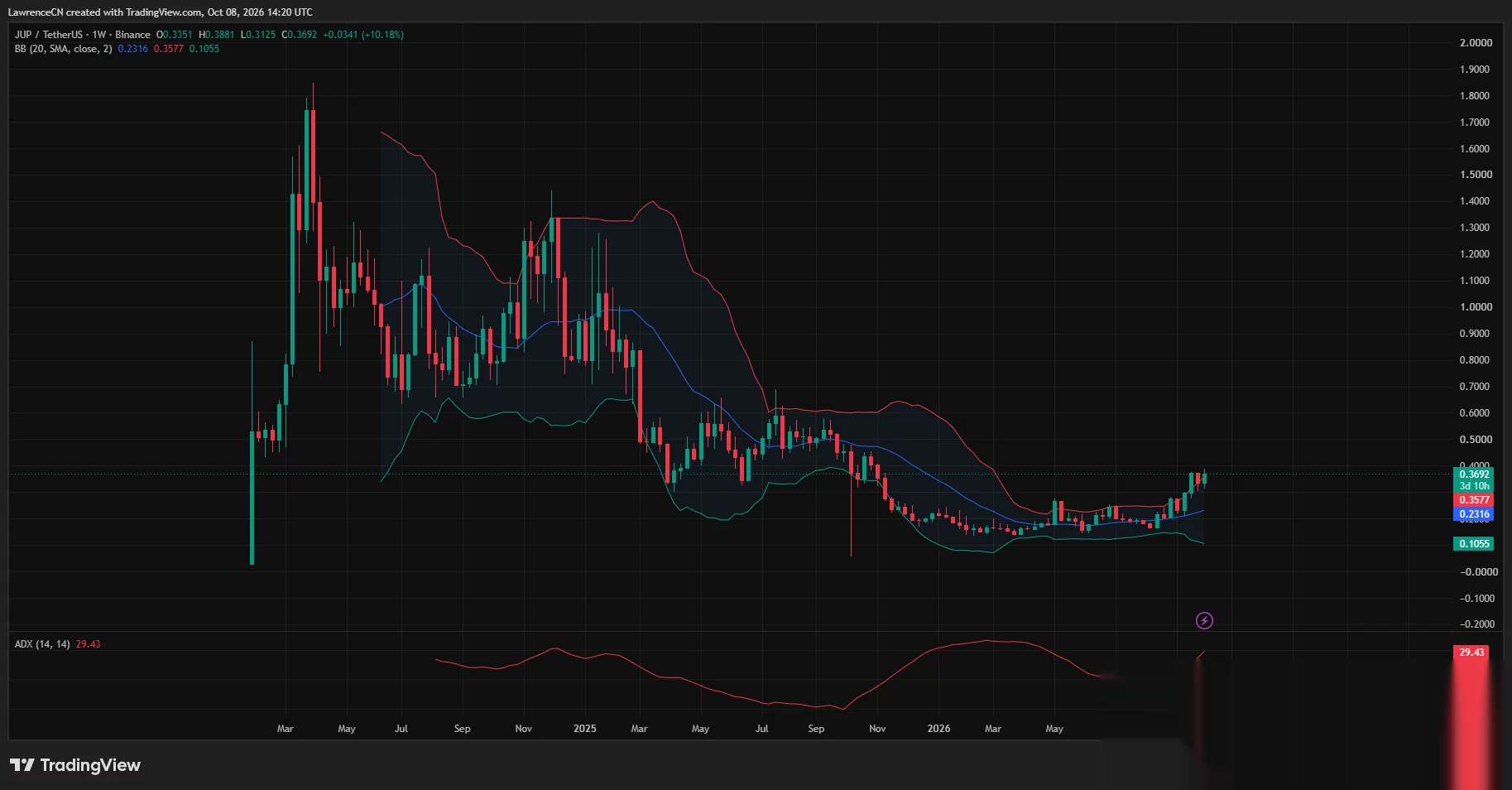Click the -0.2000 price axis label

(x=1476, y=624)
